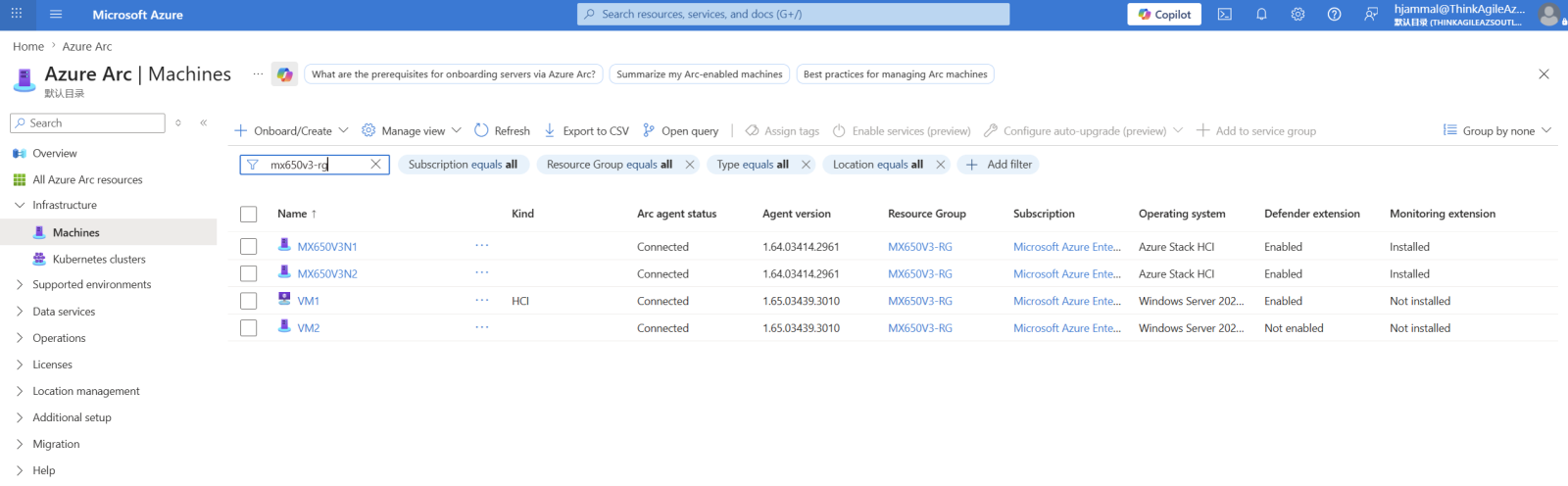Launch Cloud Shell from the top bar

click(1225, 14)
